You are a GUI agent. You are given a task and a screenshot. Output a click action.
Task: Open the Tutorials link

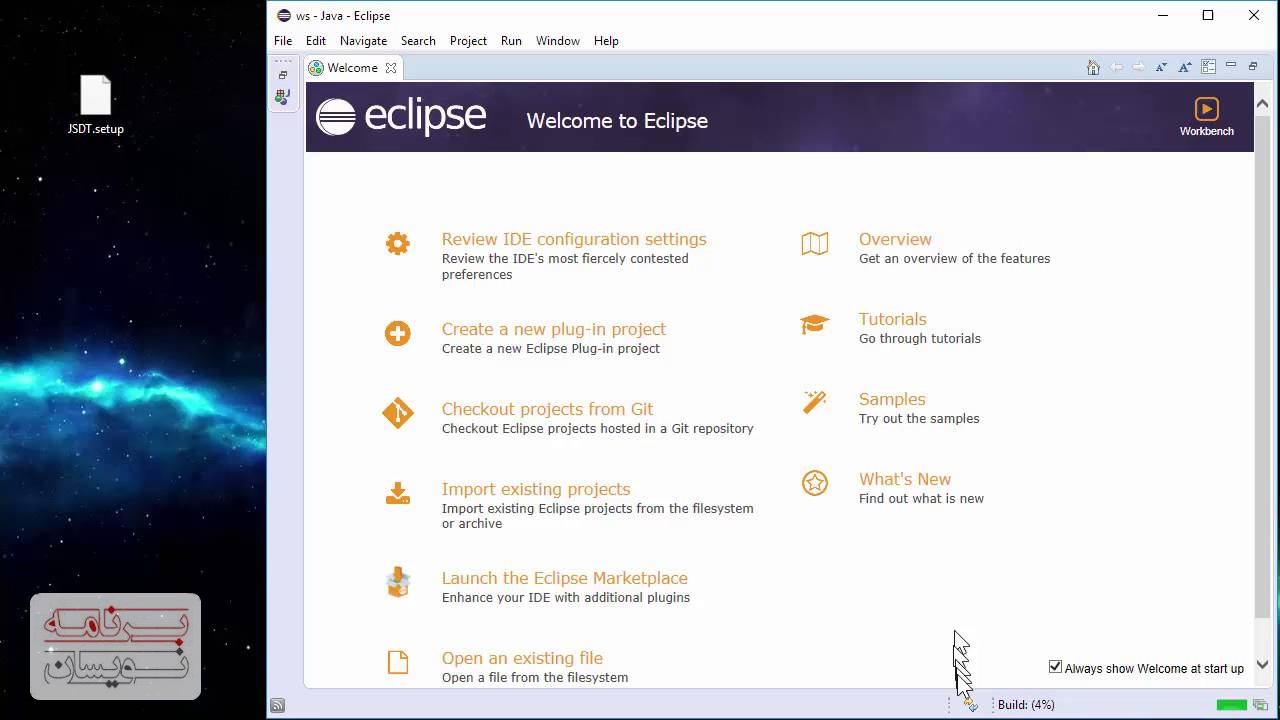(x=893, y=319)
